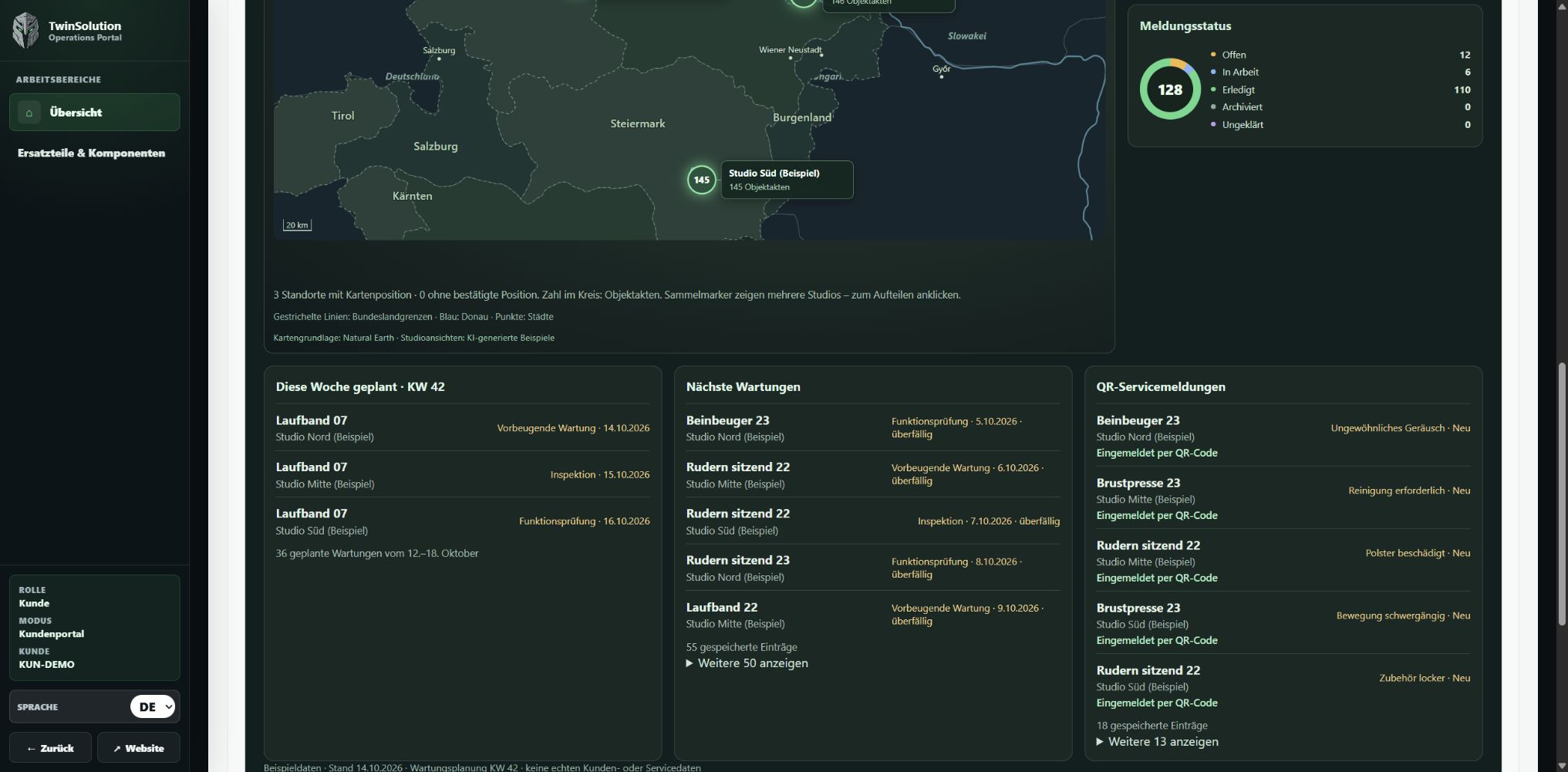Viewport: 1568px width, 772px height.
Task: Open Beinbeuger 23 in Nächste Wartungen
Action: point(873,428)
